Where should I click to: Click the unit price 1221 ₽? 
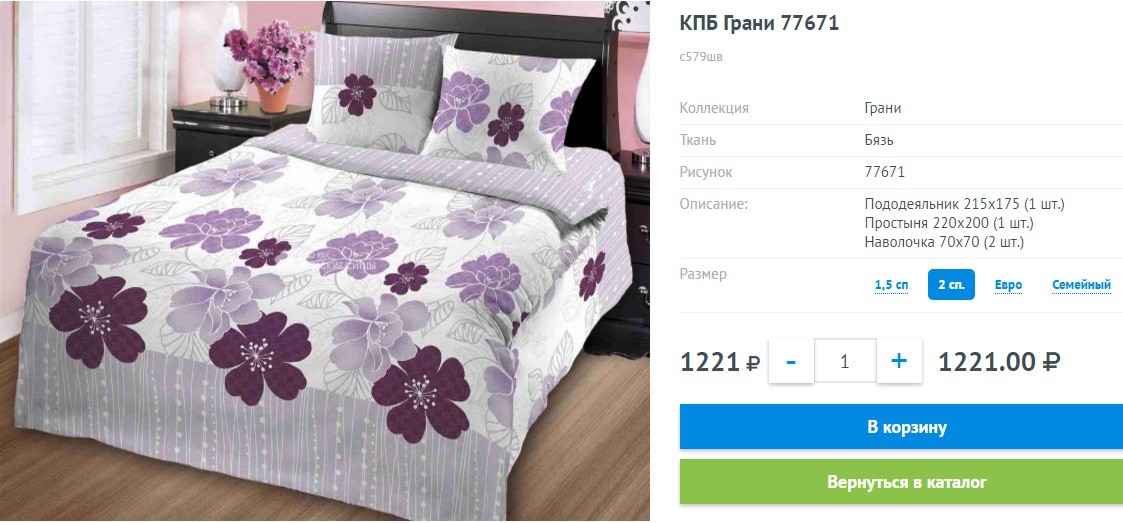tap(719, 362)
